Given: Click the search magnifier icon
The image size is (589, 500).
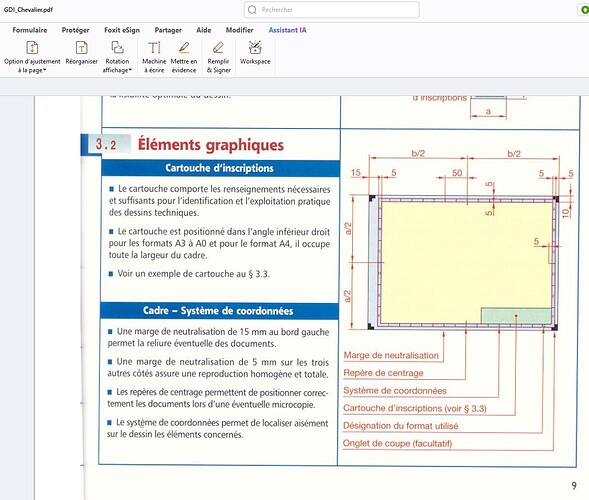Looking at the screenshot, I should [x=252, y=10].
